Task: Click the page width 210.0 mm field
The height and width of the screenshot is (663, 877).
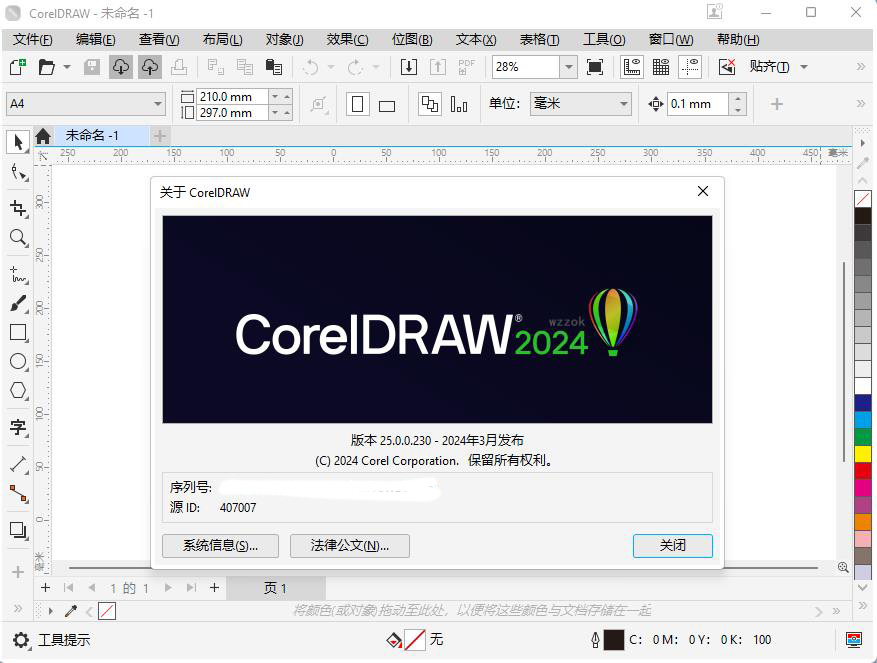Action: tap(233, 97)
